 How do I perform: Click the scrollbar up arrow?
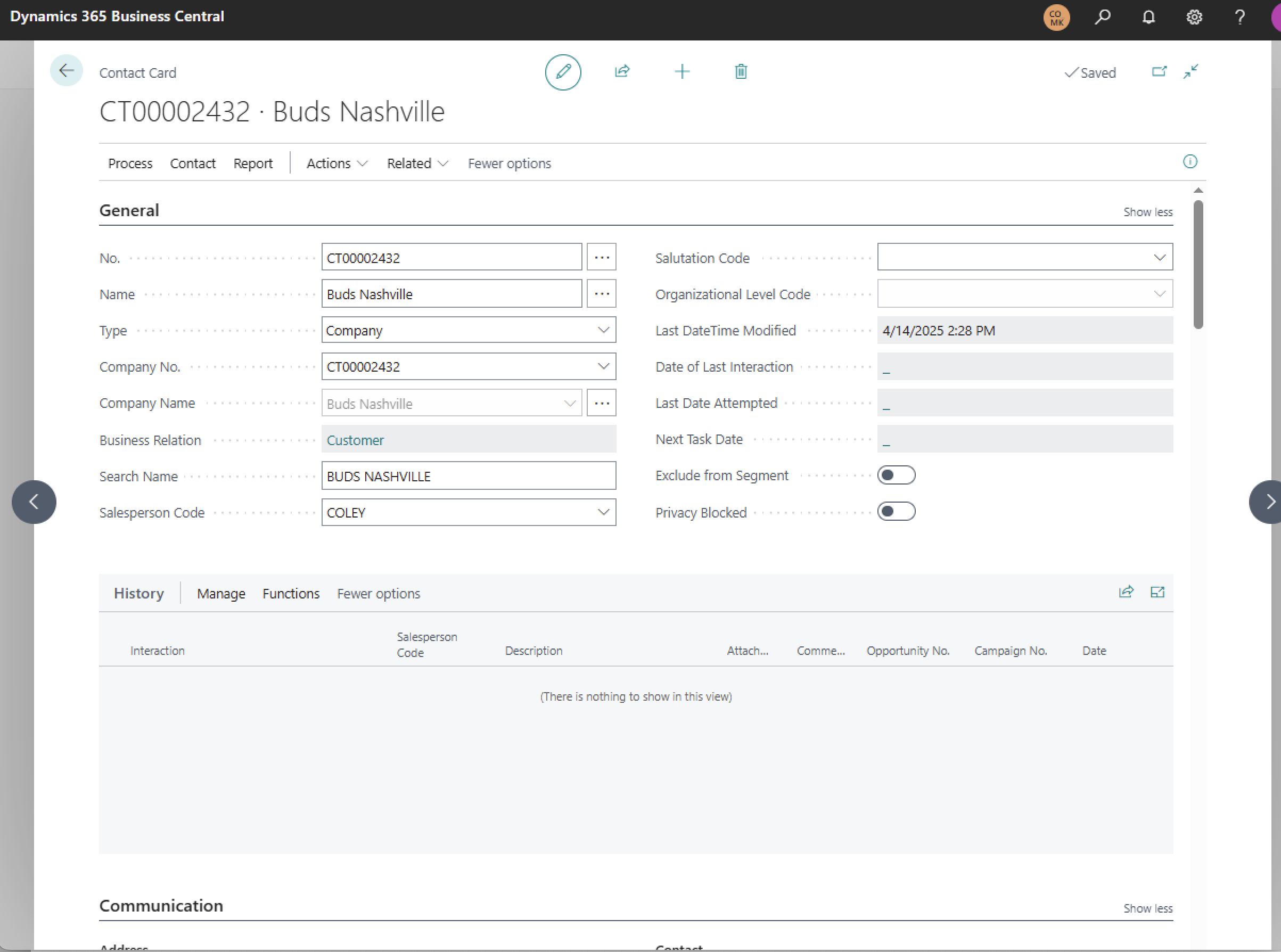(x=1198, y=190)
